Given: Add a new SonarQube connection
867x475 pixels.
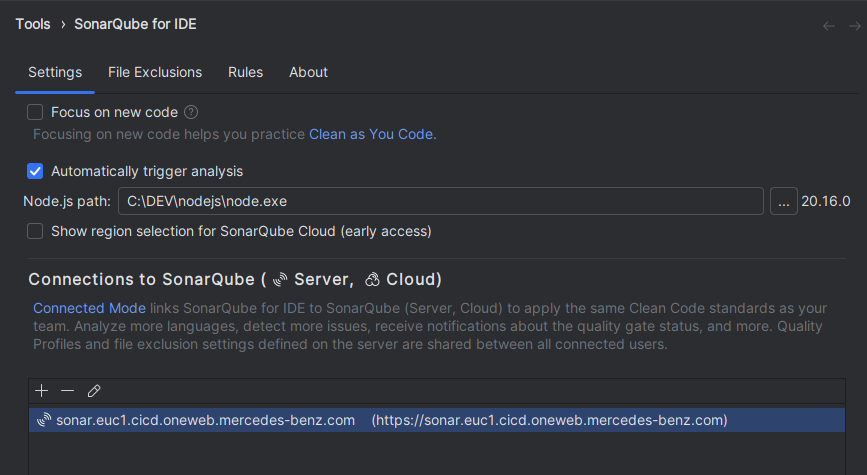Looking at the screenshot, I should (x=41, y=391).
